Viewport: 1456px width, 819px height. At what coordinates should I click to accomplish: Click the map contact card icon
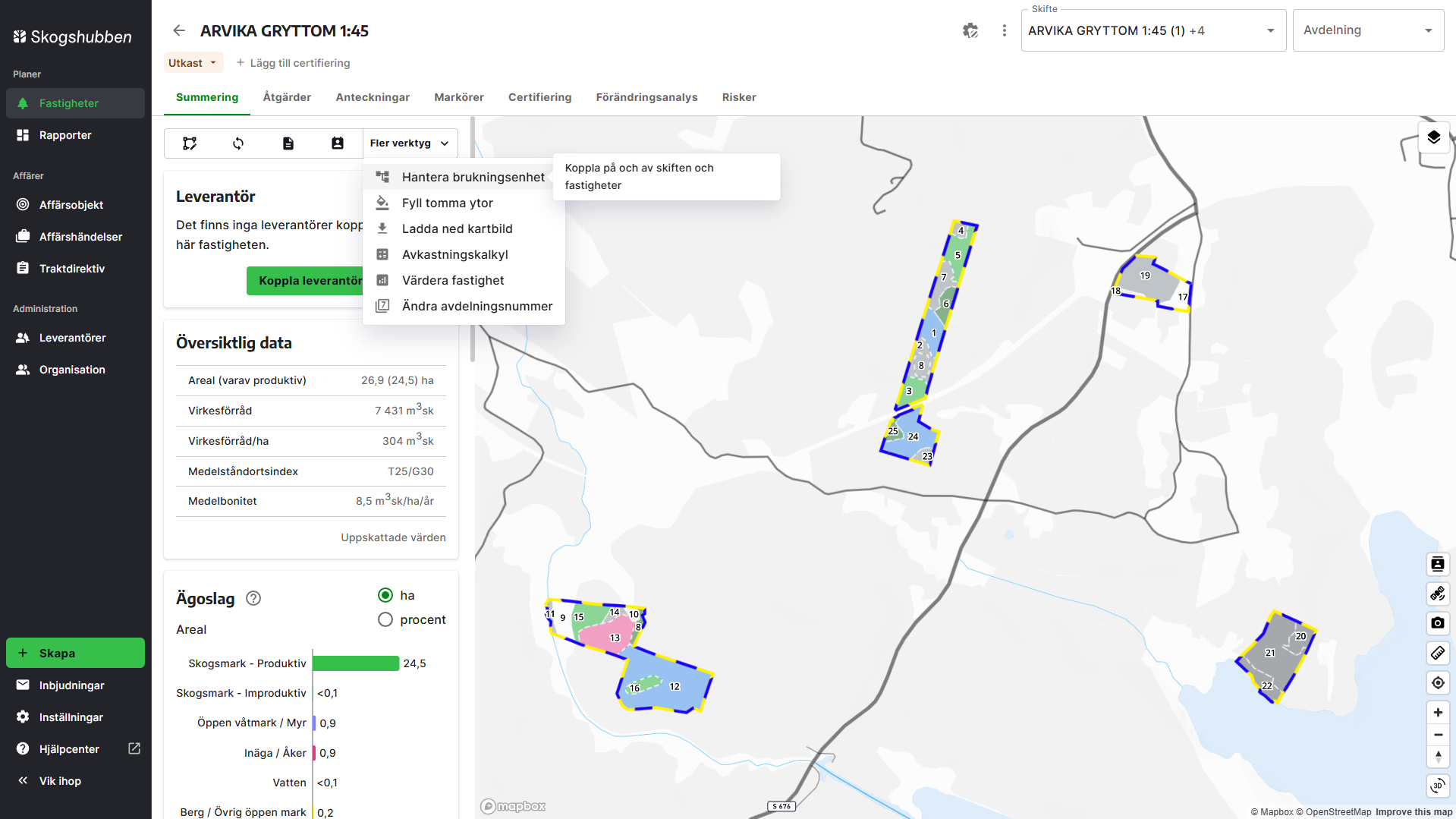click(x=1438, y=564)
